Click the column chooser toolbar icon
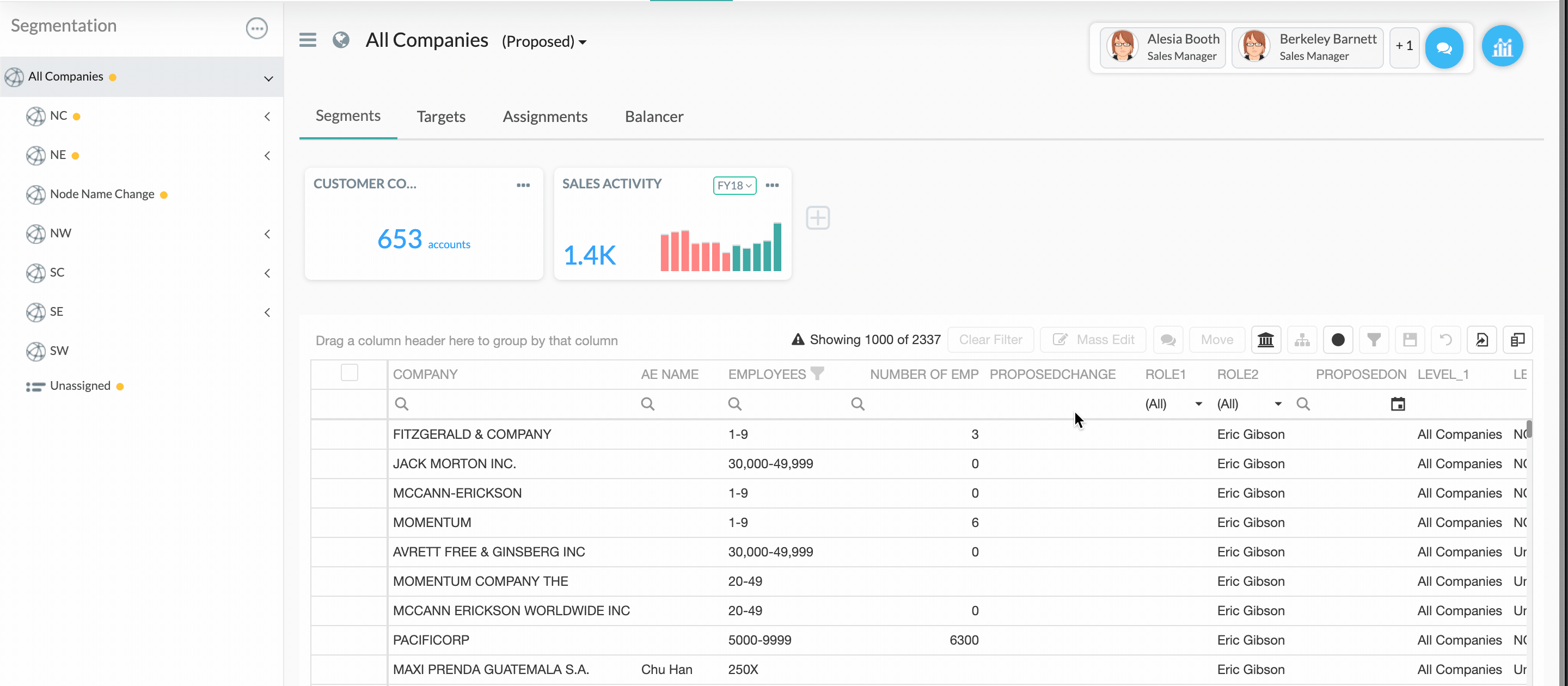Image resolution: width=1568 pixels, height=686 pixels. point(1517,340)
